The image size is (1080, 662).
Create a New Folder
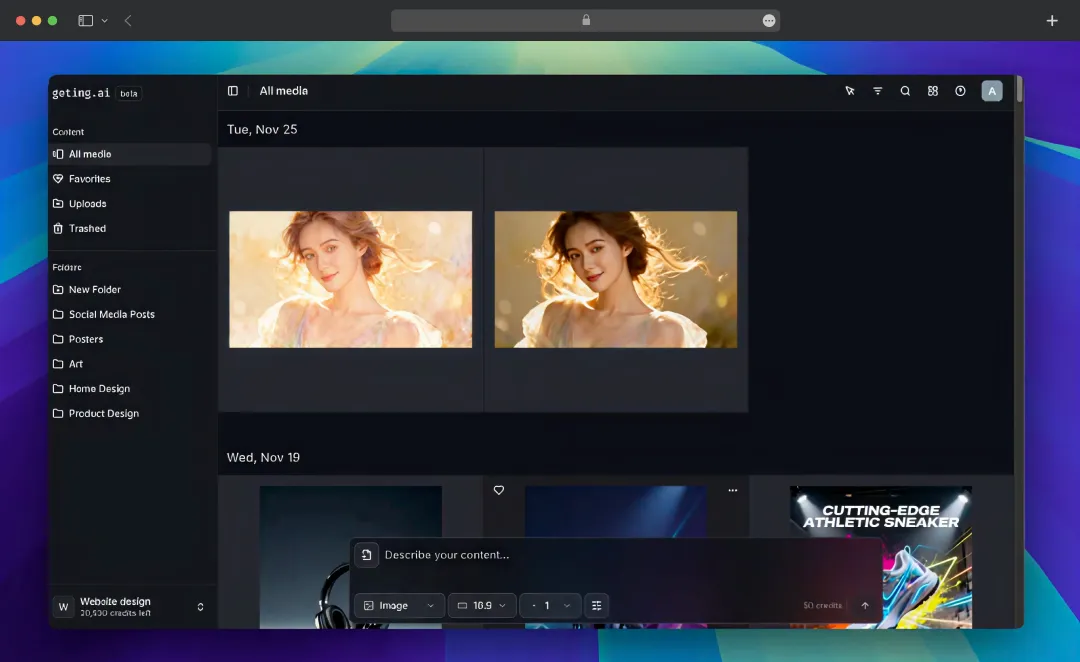(x=129, y=290)
